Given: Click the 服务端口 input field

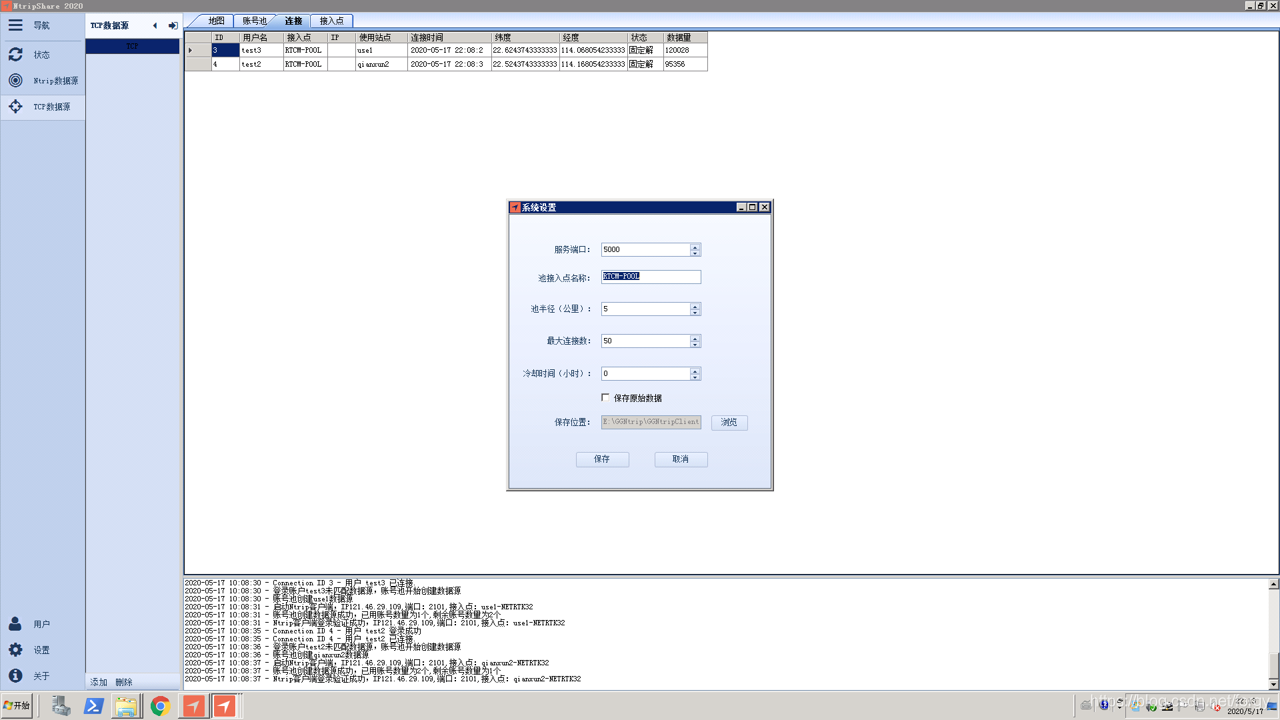Looking at the screenshot, I should (645, 250).
